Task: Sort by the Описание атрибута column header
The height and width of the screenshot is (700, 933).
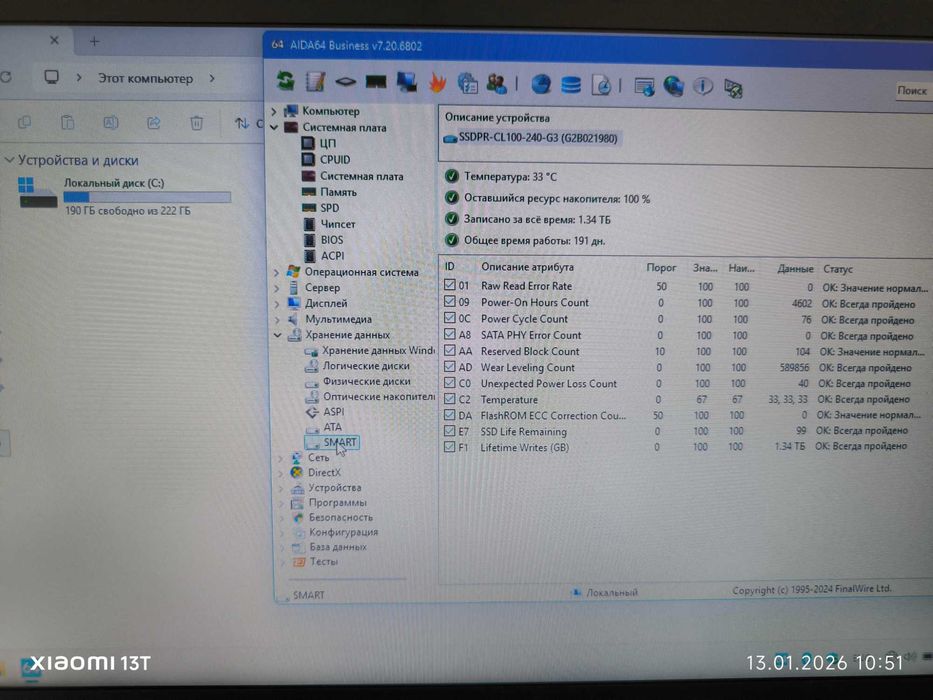Action: (x=527, y=267)
